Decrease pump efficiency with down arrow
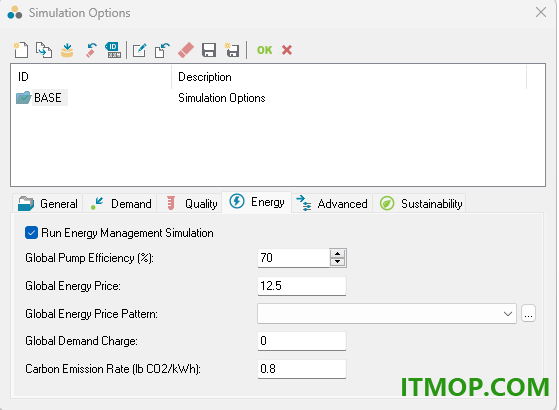The height and width of the screenshot is (410, 559). tap(338, 262)
